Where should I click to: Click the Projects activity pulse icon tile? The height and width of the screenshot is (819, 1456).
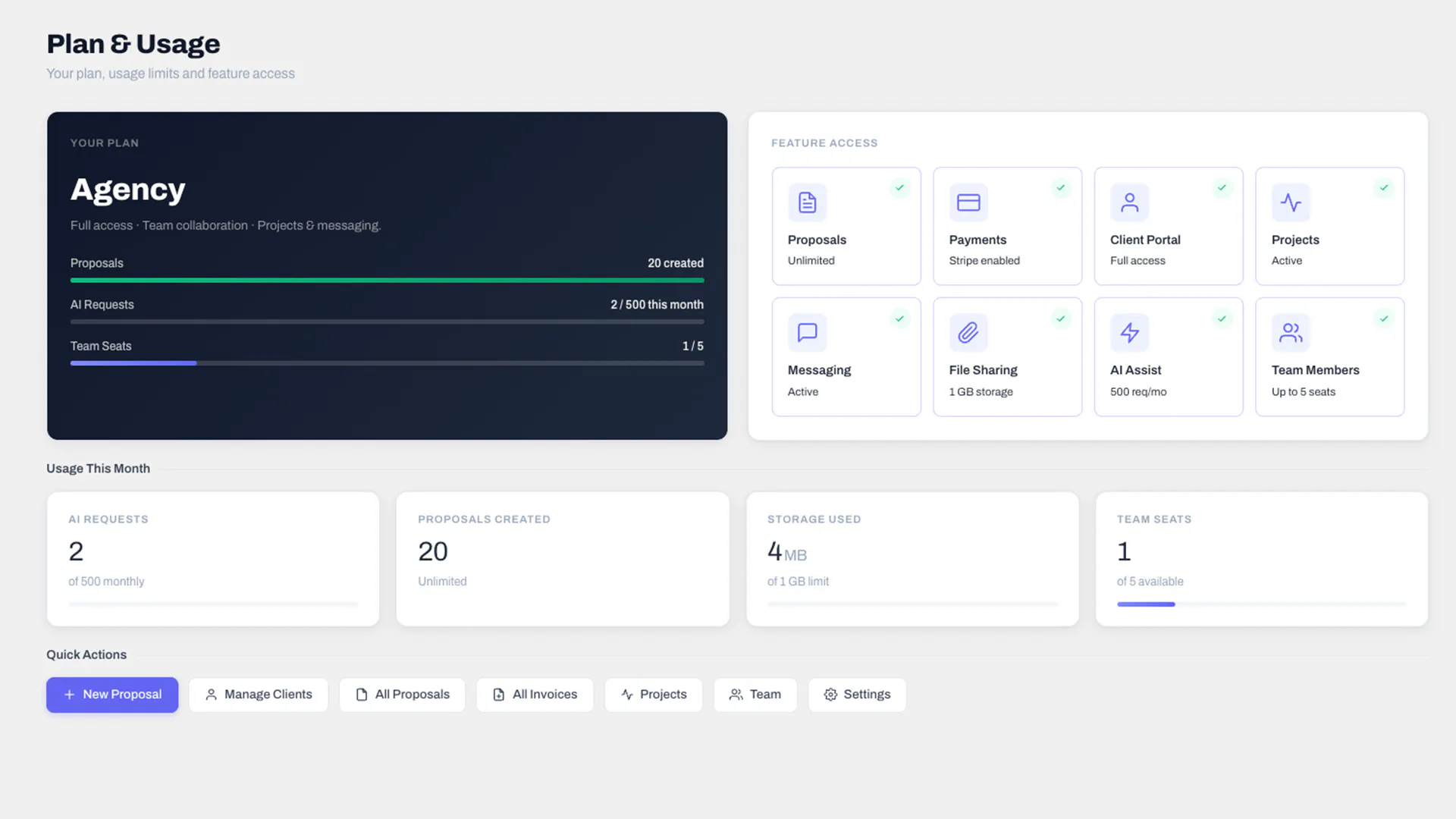coord(1291,202)
